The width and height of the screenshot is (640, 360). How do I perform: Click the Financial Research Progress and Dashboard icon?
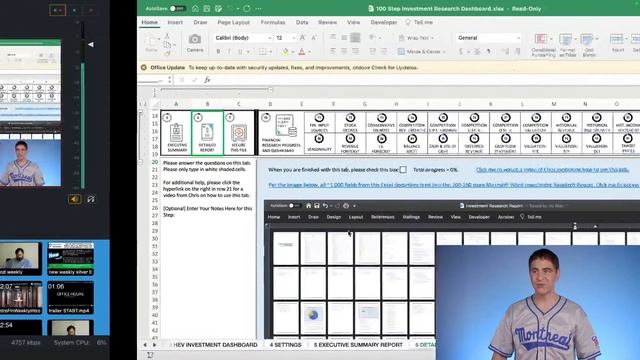[281, 133]
